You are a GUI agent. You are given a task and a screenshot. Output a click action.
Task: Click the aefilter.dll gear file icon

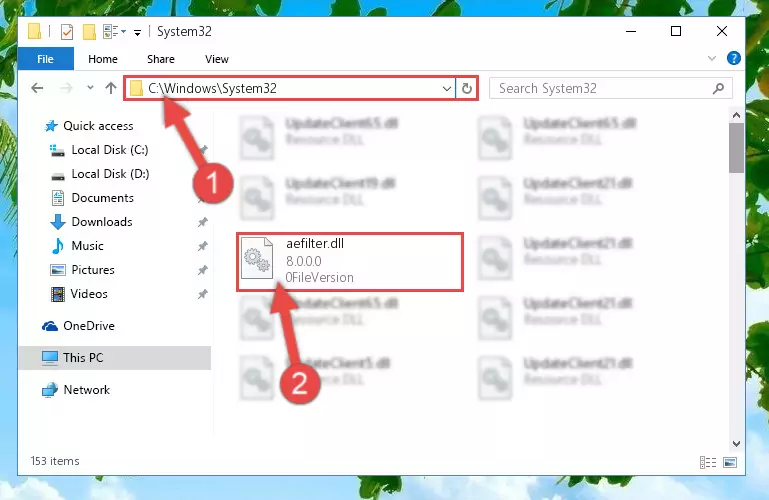[x=257, y=258]
